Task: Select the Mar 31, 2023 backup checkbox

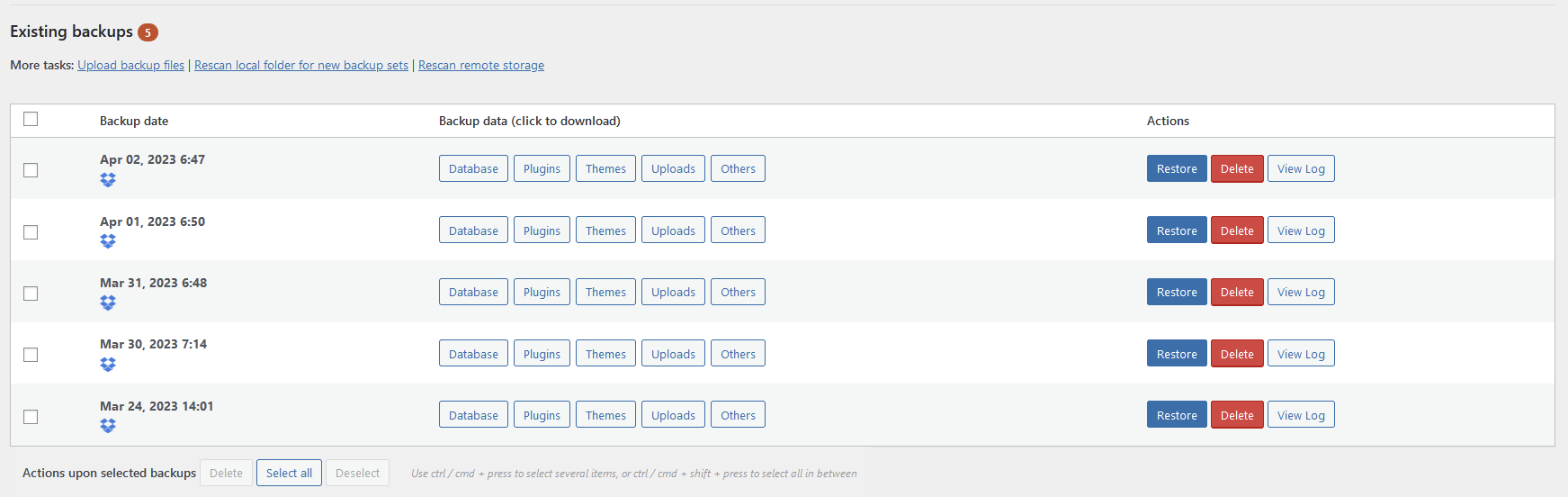Action: [31, 294]
